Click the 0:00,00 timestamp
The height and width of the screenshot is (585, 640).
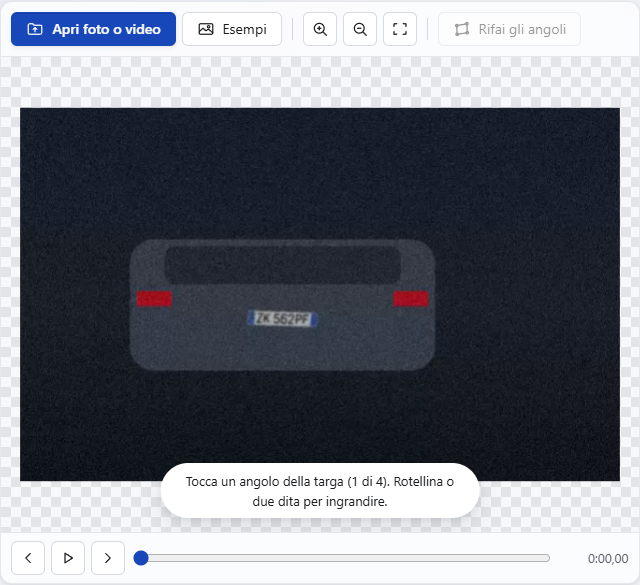point(608,558)
